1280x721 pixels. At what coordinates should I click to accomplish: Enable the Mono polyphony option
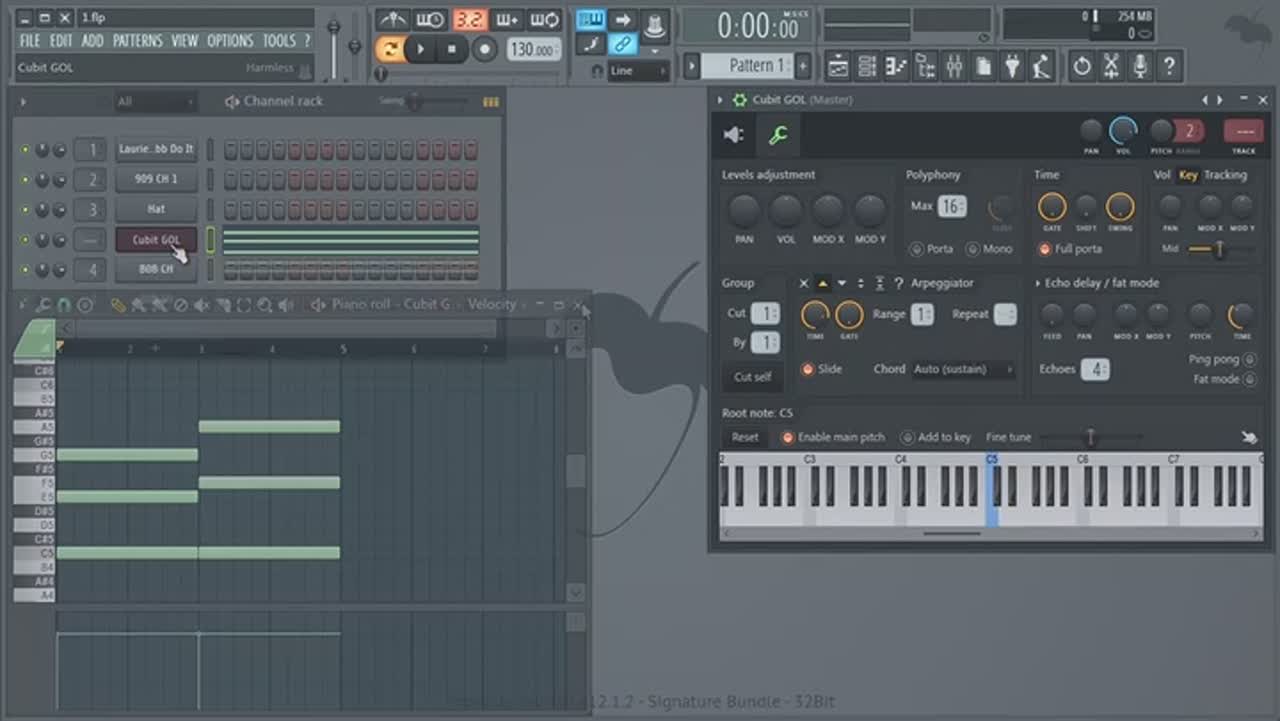(972, 249)
